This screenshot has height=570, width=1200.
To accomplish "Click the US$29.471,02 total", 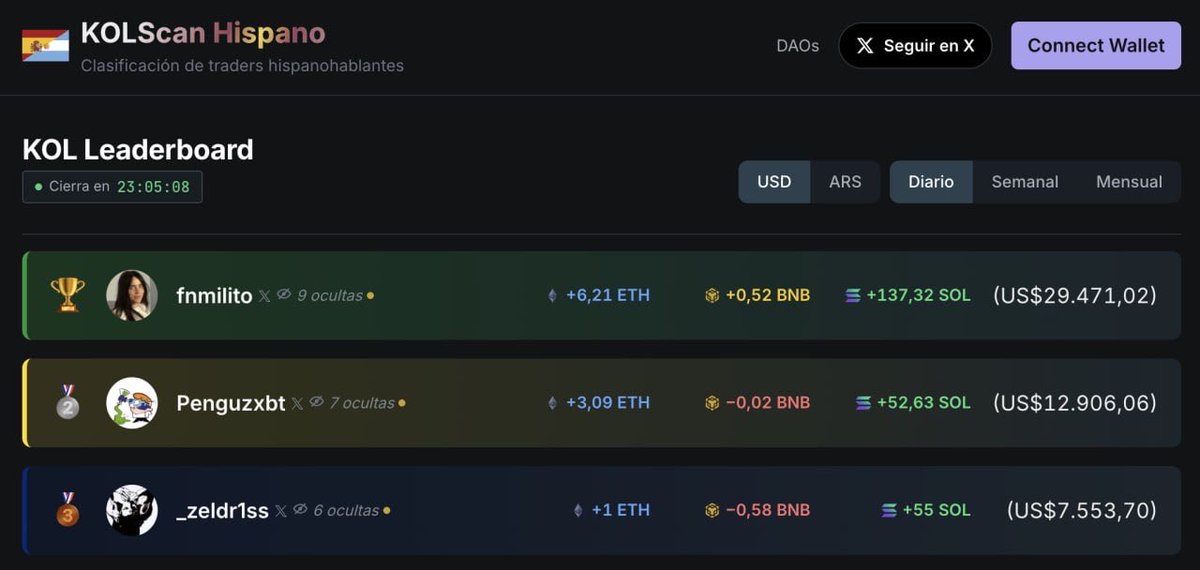I will coord(1075,295).
